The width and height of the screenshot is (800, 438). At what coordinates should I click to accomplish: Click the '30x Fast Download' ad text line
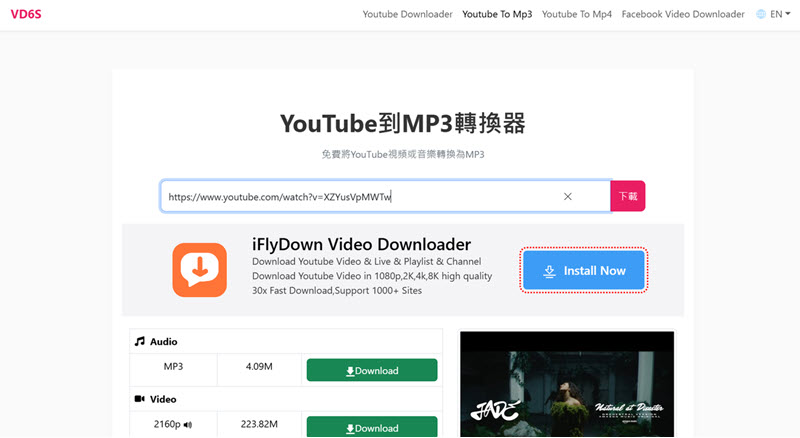click(337, 290)
